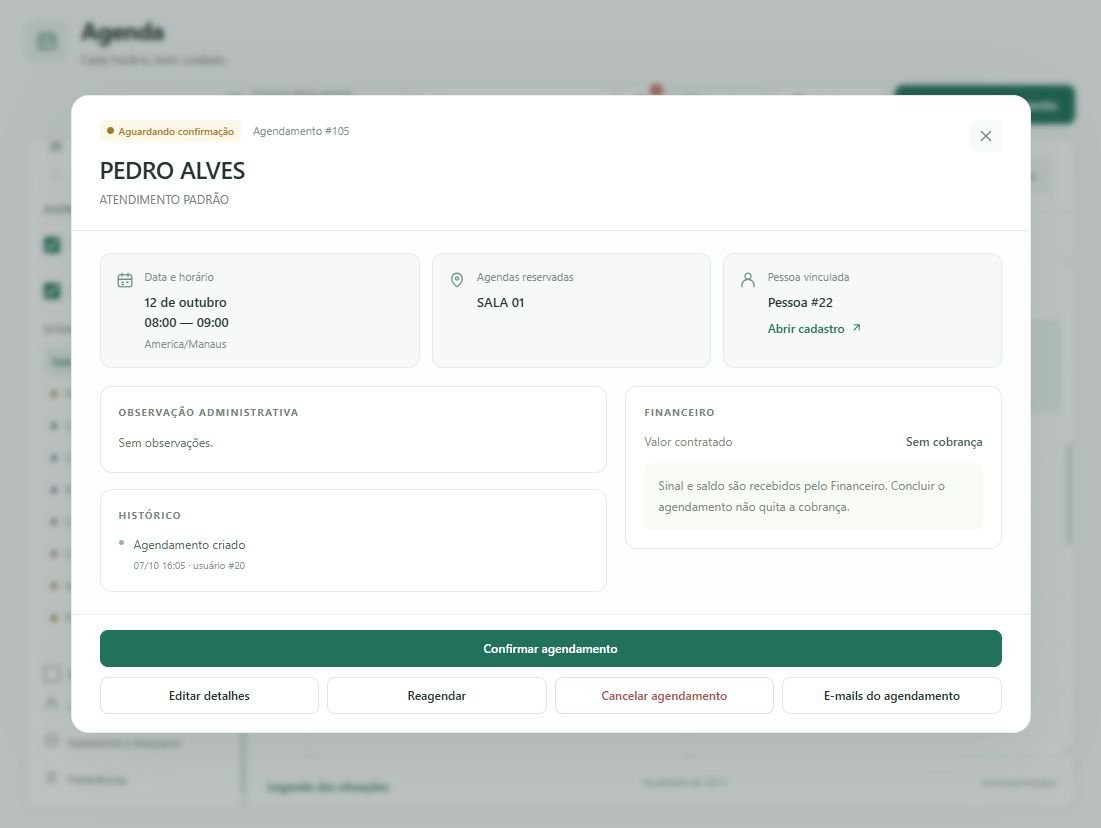This screenshot has width=1101, height=828.
Task: Open the Abrir cadastro link
Action: (x=814, y=329)
